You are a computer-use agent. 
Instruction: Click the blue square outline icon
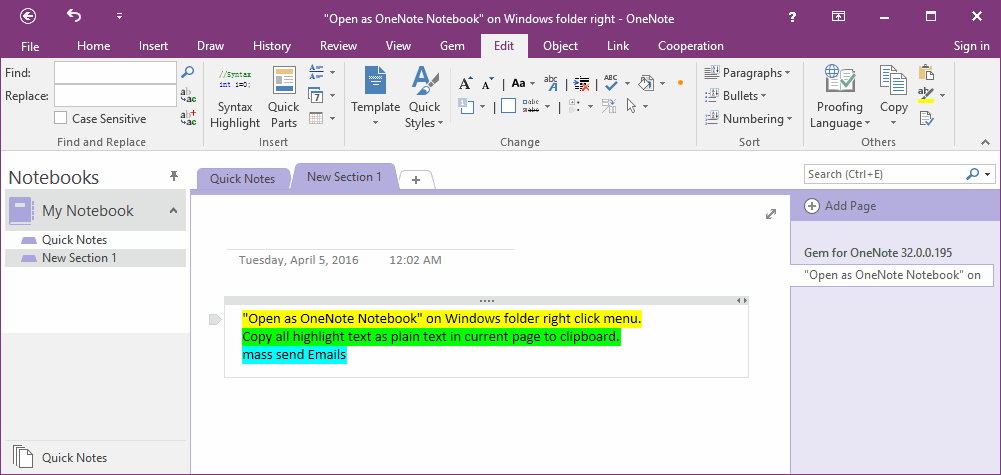[x=508, y=106]
